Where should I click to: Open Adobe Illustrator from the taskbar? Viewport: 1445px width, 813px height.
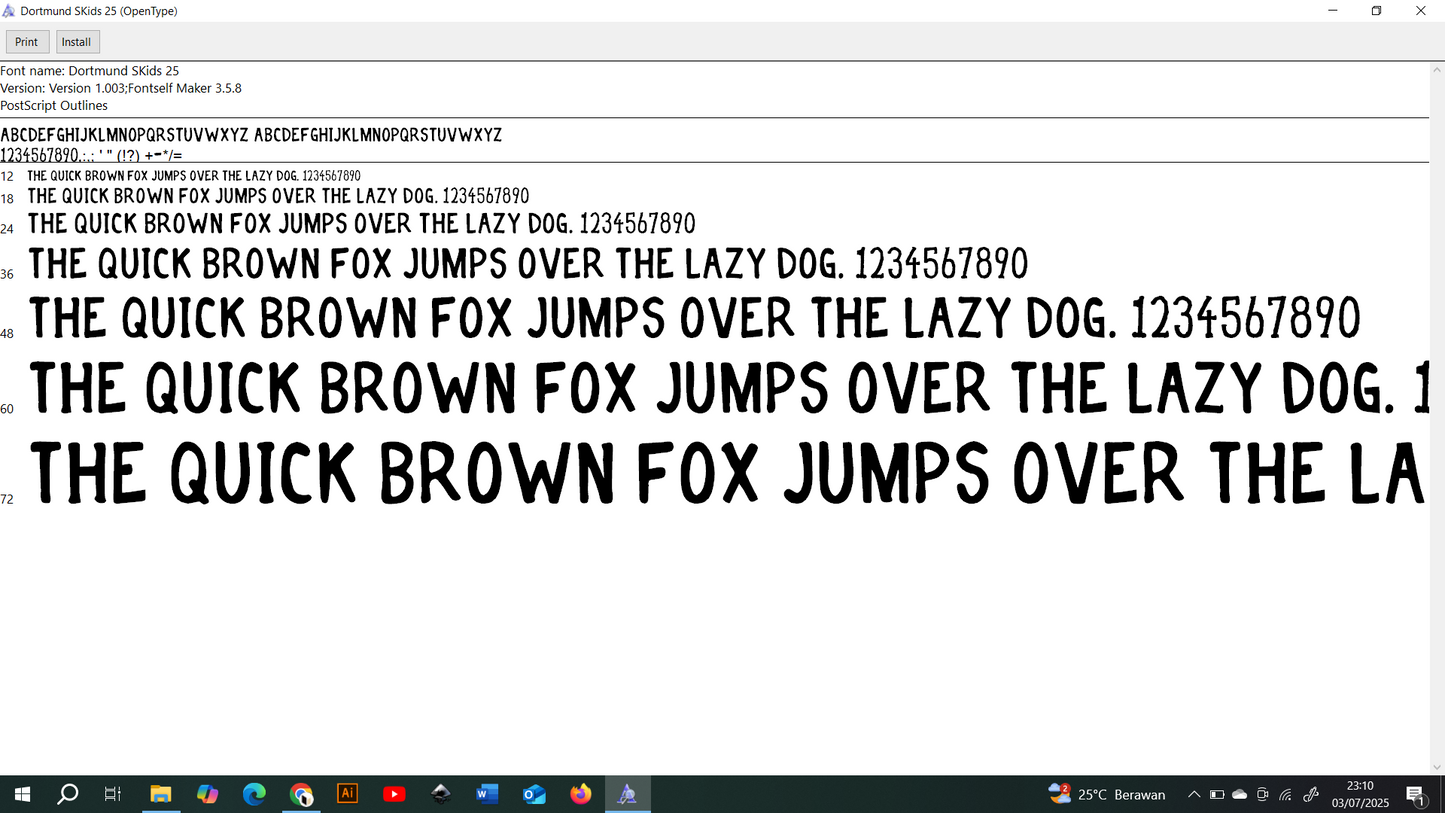point(348,794)
